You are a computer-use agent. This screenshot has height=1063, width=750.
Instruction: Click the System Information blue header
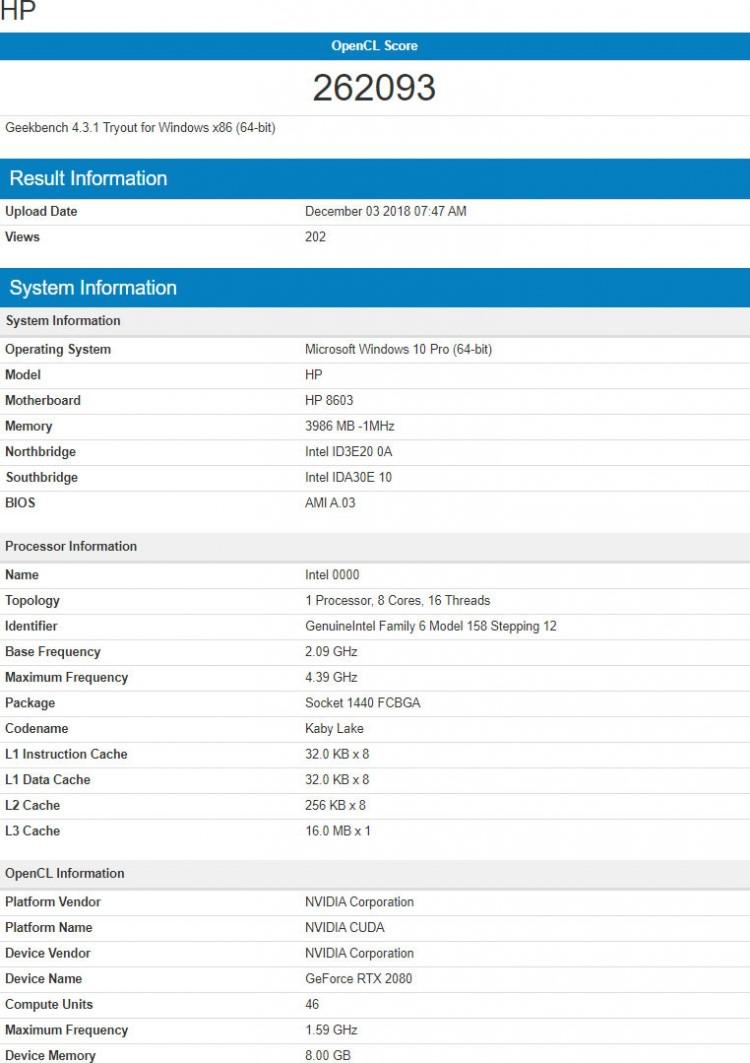93,288
